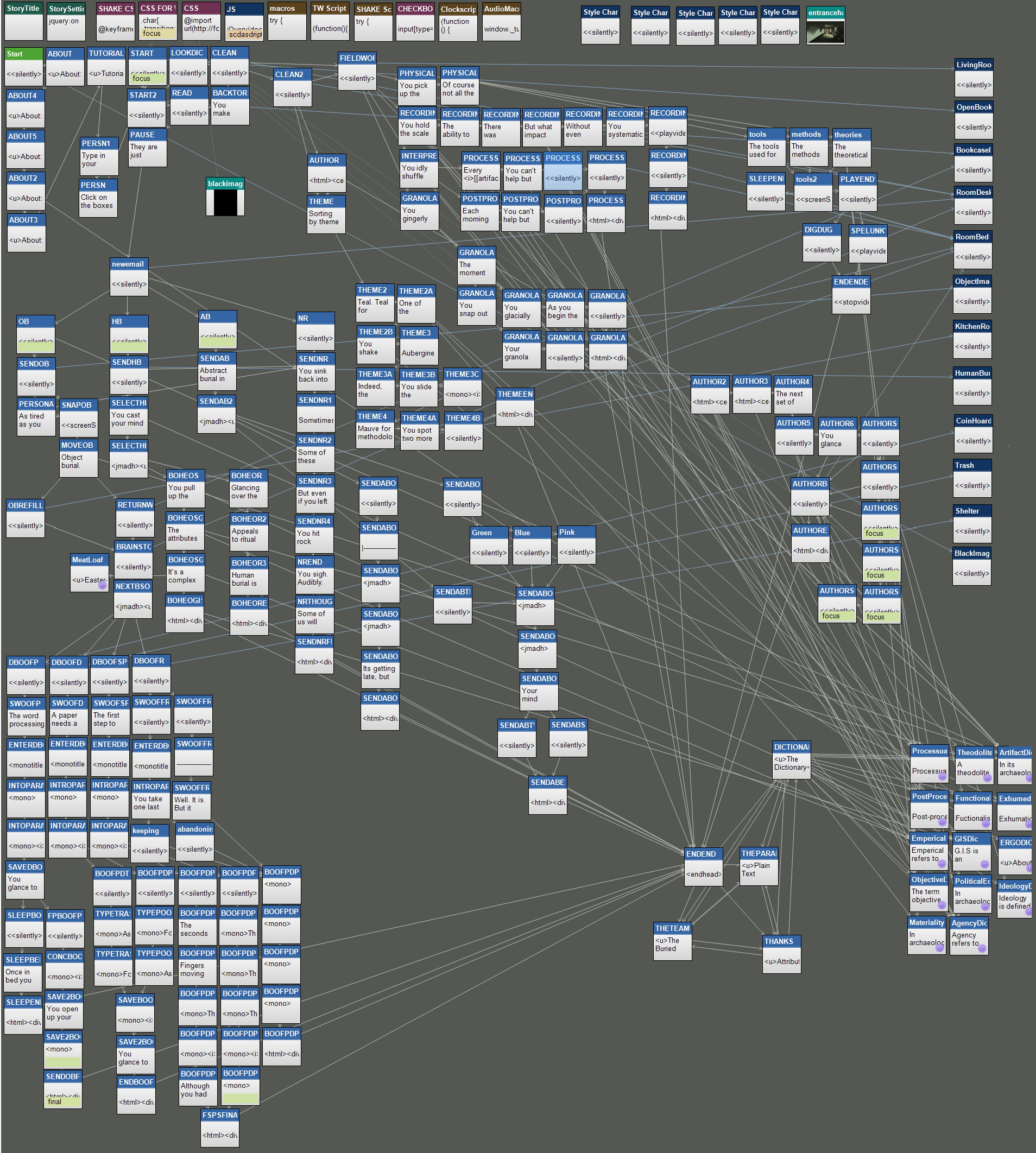Screen dimensions: 1036x1153
Task: Select the green Start passage
Action: click(24, 67)
